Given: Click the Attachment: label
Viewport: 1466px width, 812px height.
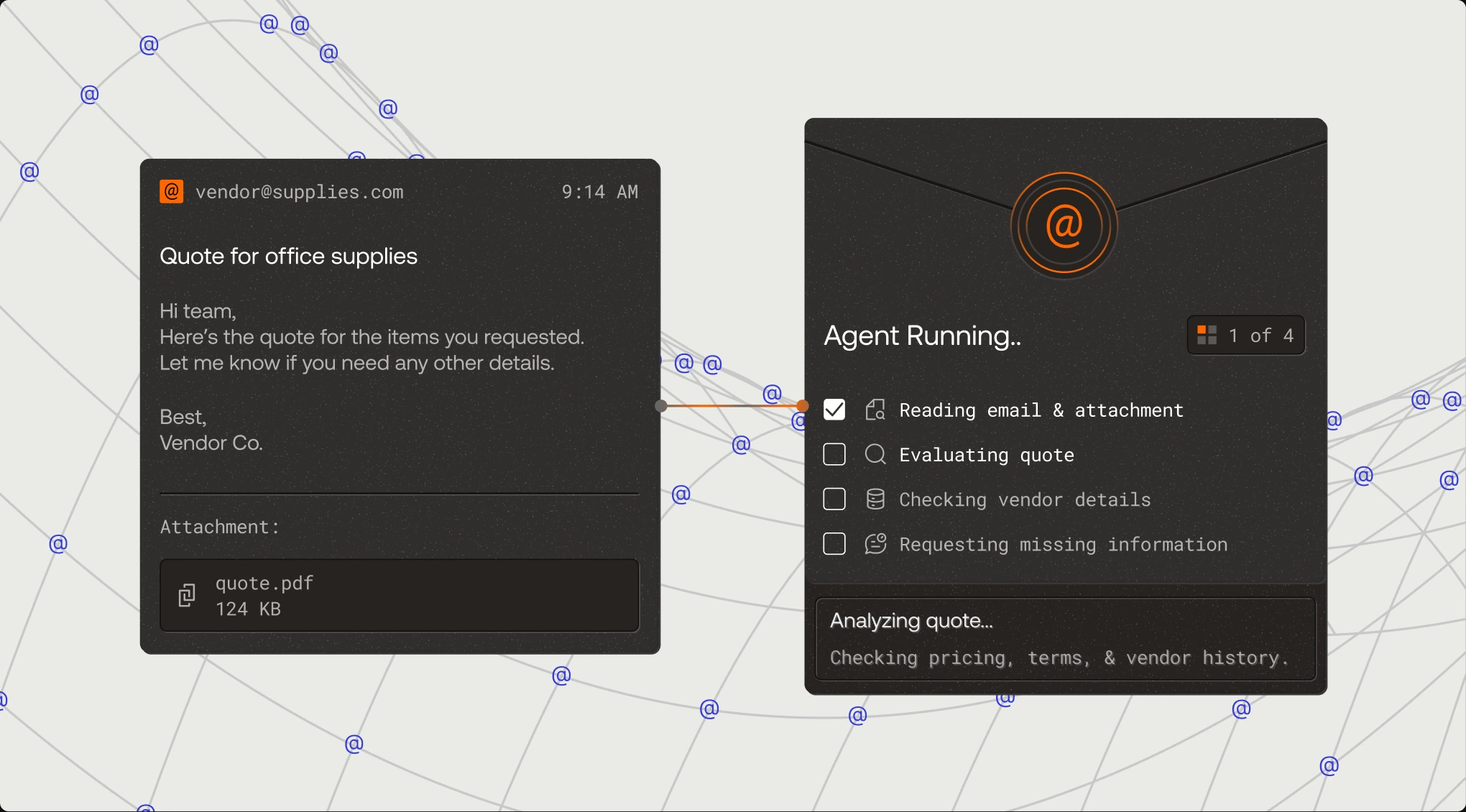Looking at the screenshot, I should tap(220, 527).
